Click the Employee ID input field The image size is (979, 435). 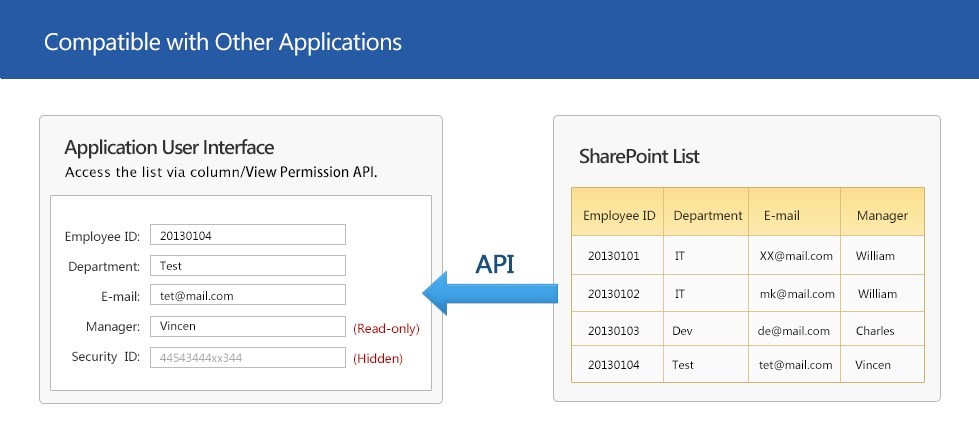click(247, 235)
